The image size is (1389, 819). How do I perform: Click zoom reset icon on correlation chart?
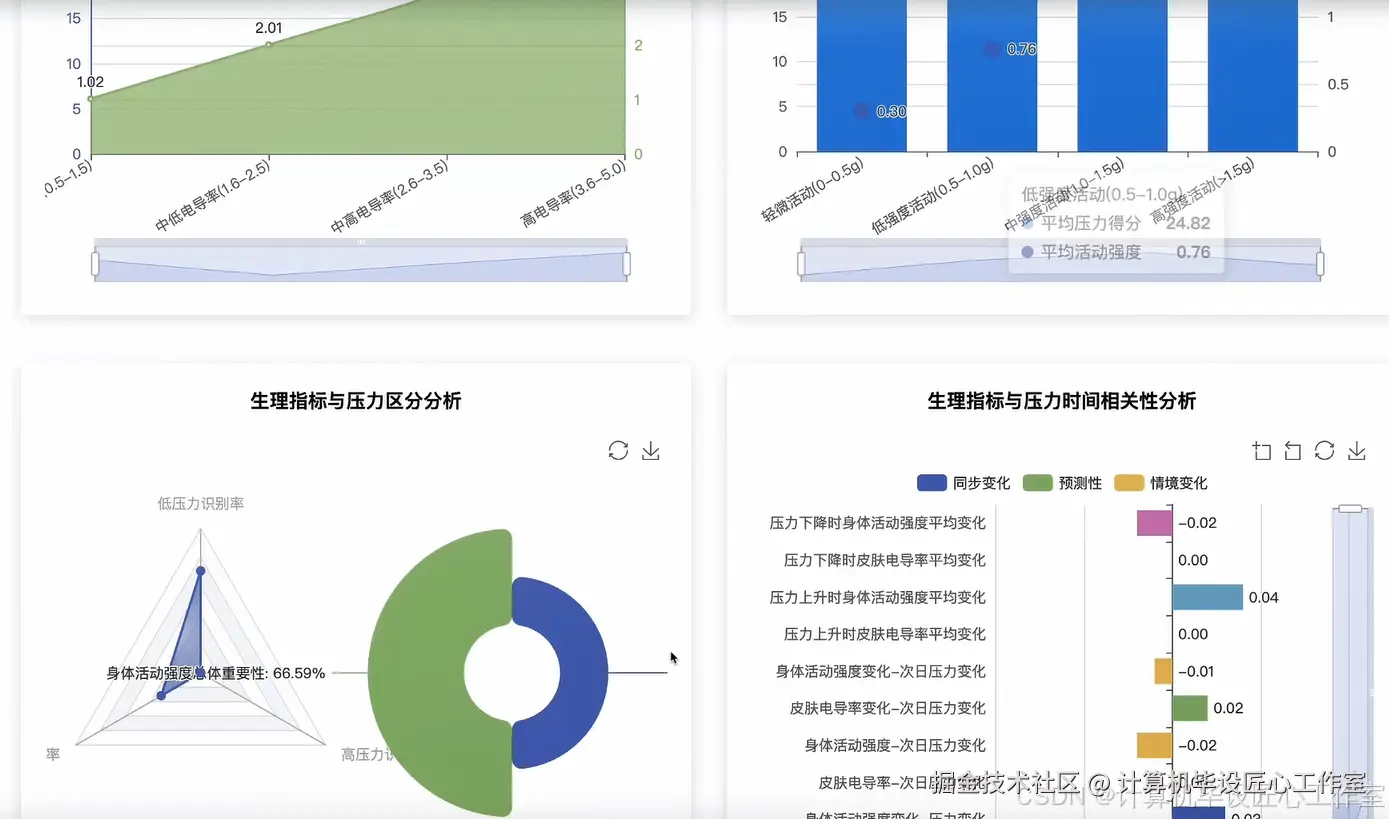(1291, 450)
